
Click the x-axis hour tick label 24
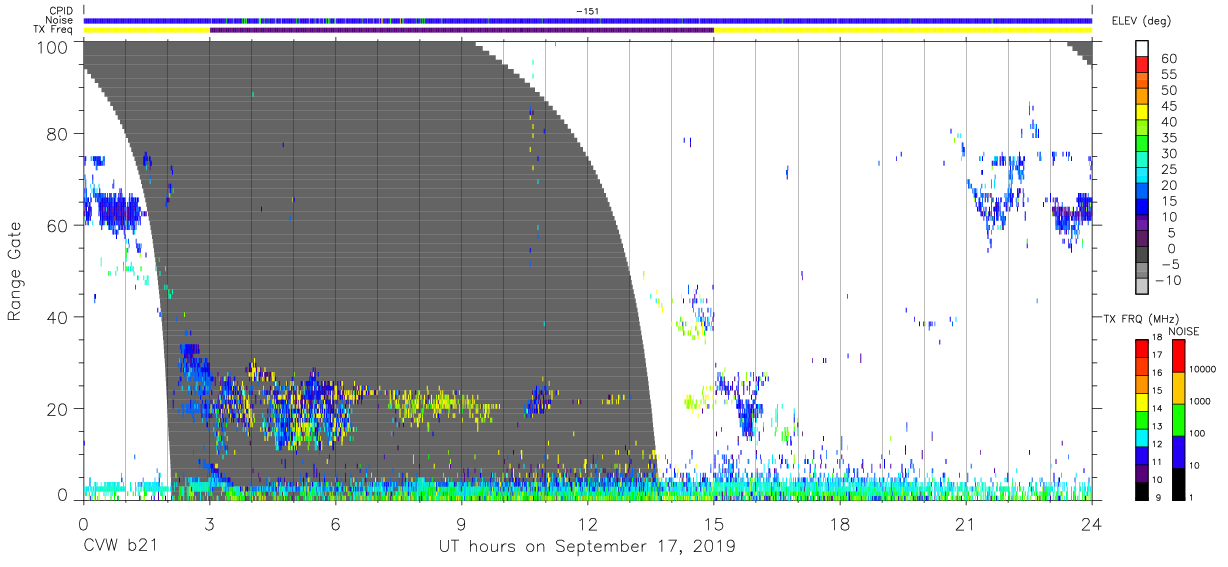click(x=1092, y=523)
